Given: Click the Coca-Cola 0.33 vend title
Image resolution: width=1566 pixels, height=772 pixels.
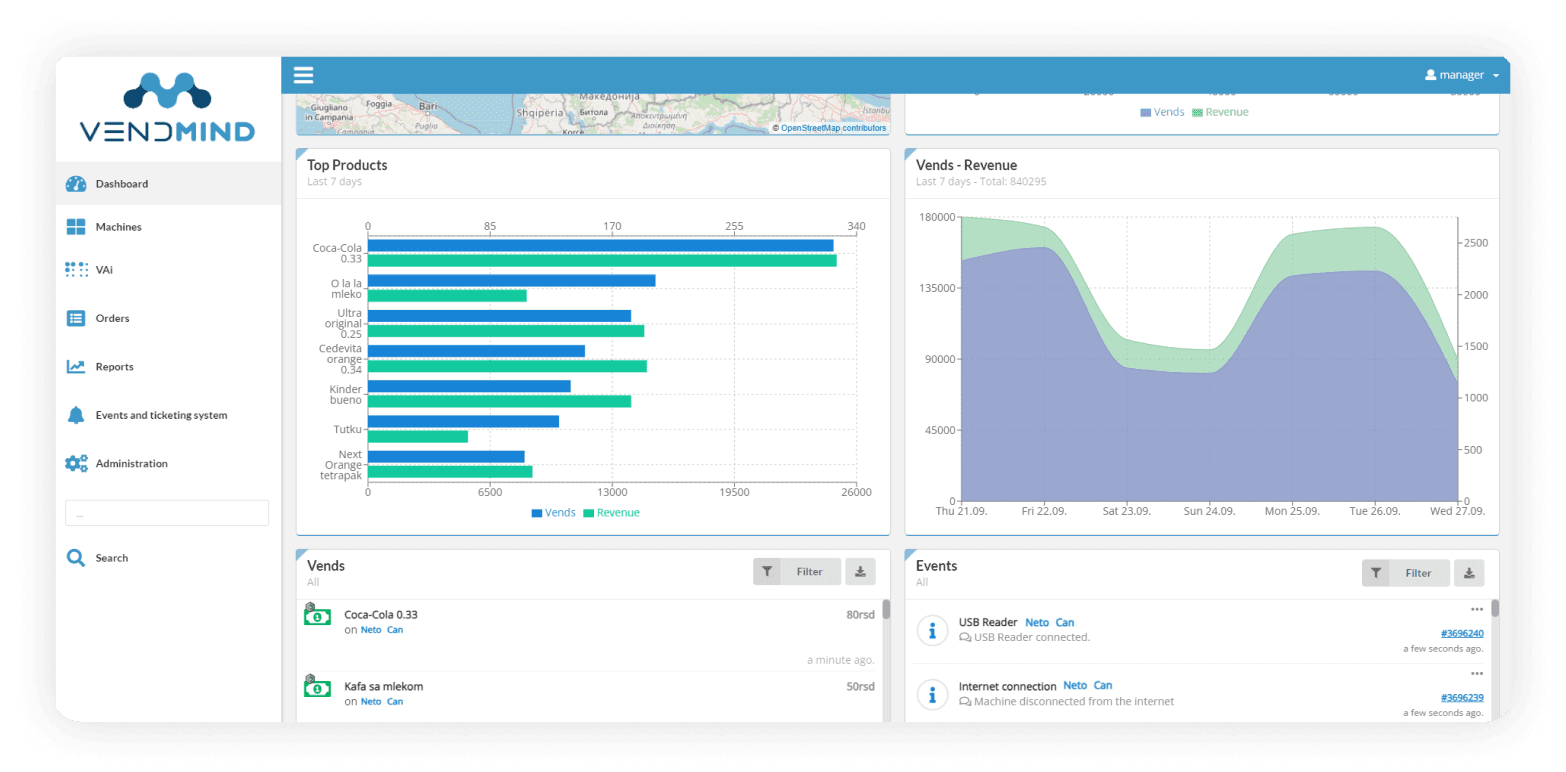Looking at the screenshot, I should click(381, 615).
